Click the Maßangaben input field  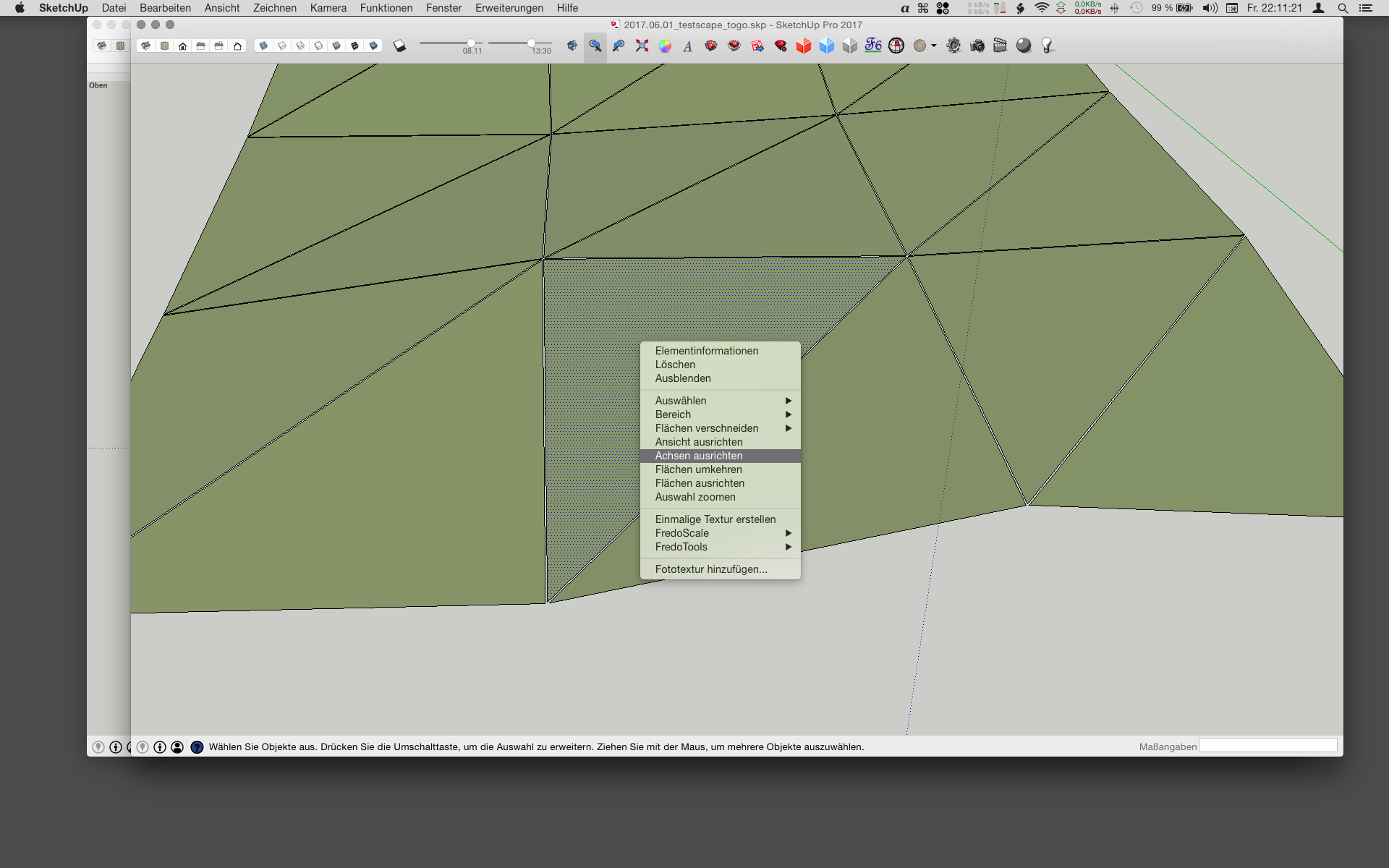click(x=1267, y=746)
